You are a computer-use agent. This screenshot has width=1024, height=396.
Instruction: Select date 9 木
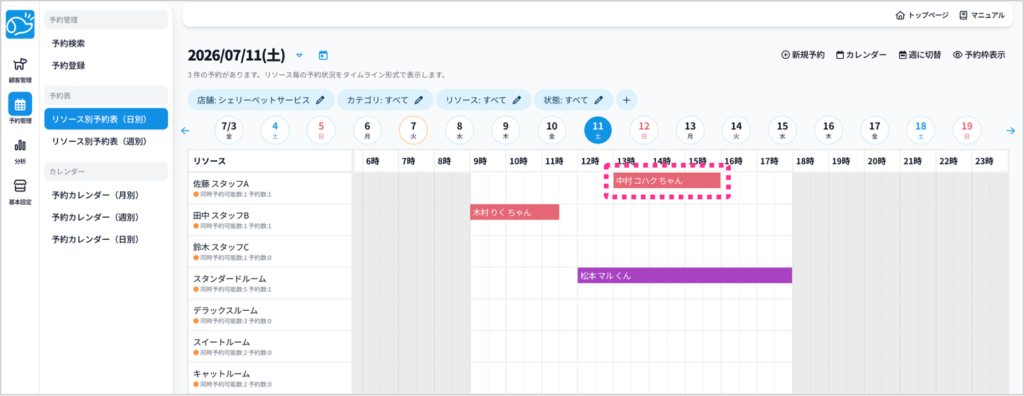click(505, 130)
